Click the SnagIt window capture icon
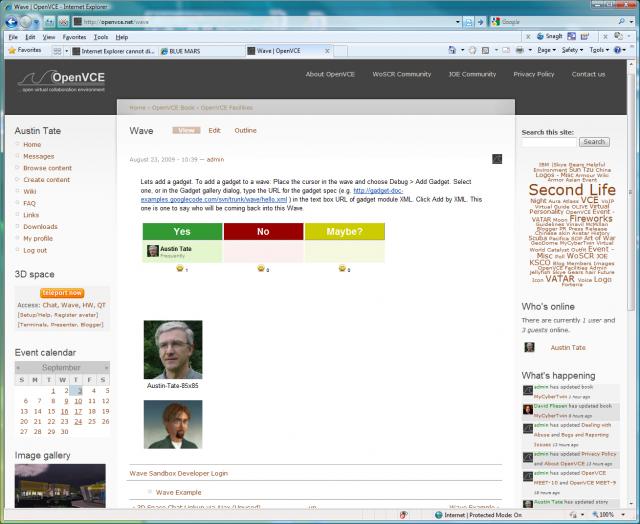640x524 pixels. (x=571, y=36)
